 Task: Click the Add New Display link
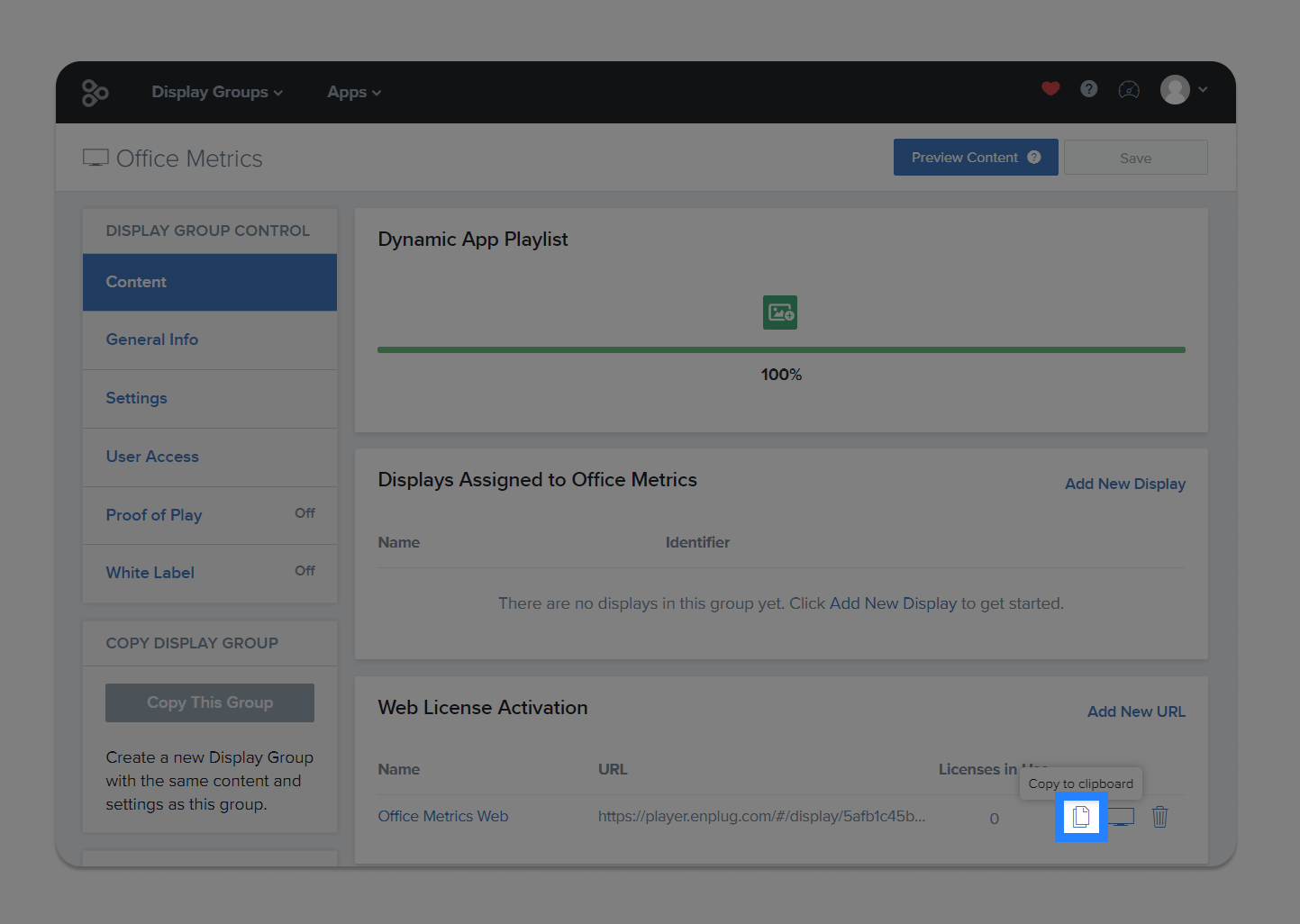pos(1125,484)
